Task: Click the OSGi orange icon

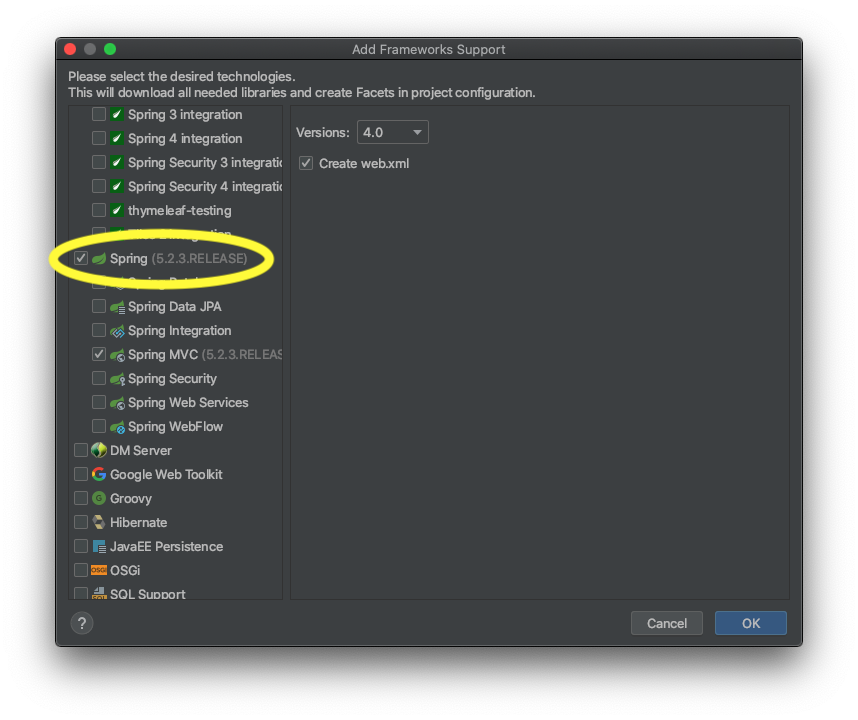Action: (x=99, y=570)
